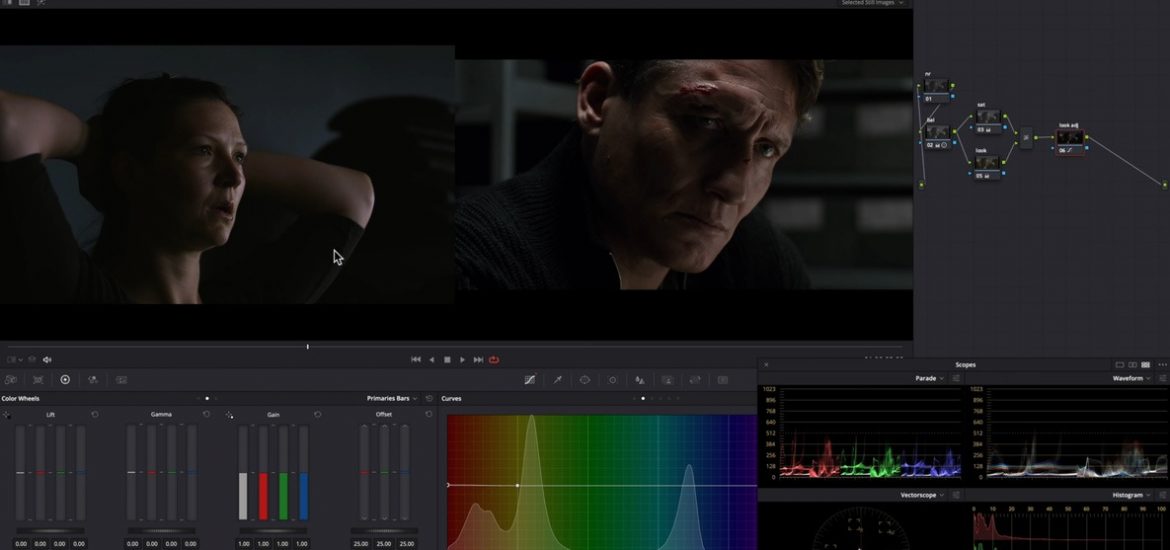Image resolution: width=1170 pixels, height=550 pixels.
Task: Select node 06 labeled look adj
Action: tap(1070, 142)
